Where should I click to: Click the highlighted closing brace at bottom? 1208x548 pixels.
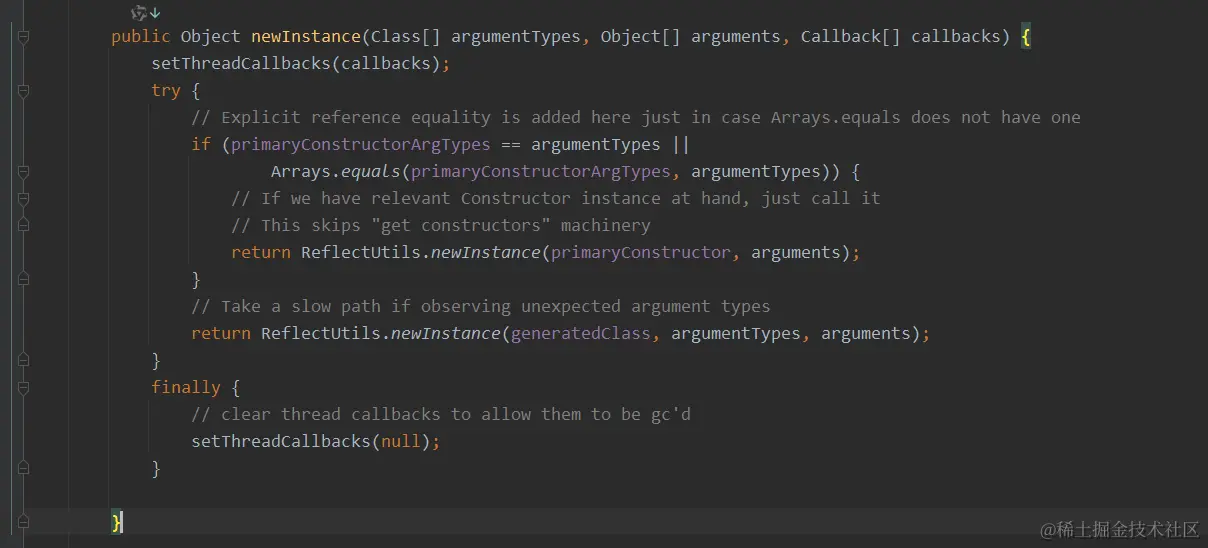click(x=117, y=522)
